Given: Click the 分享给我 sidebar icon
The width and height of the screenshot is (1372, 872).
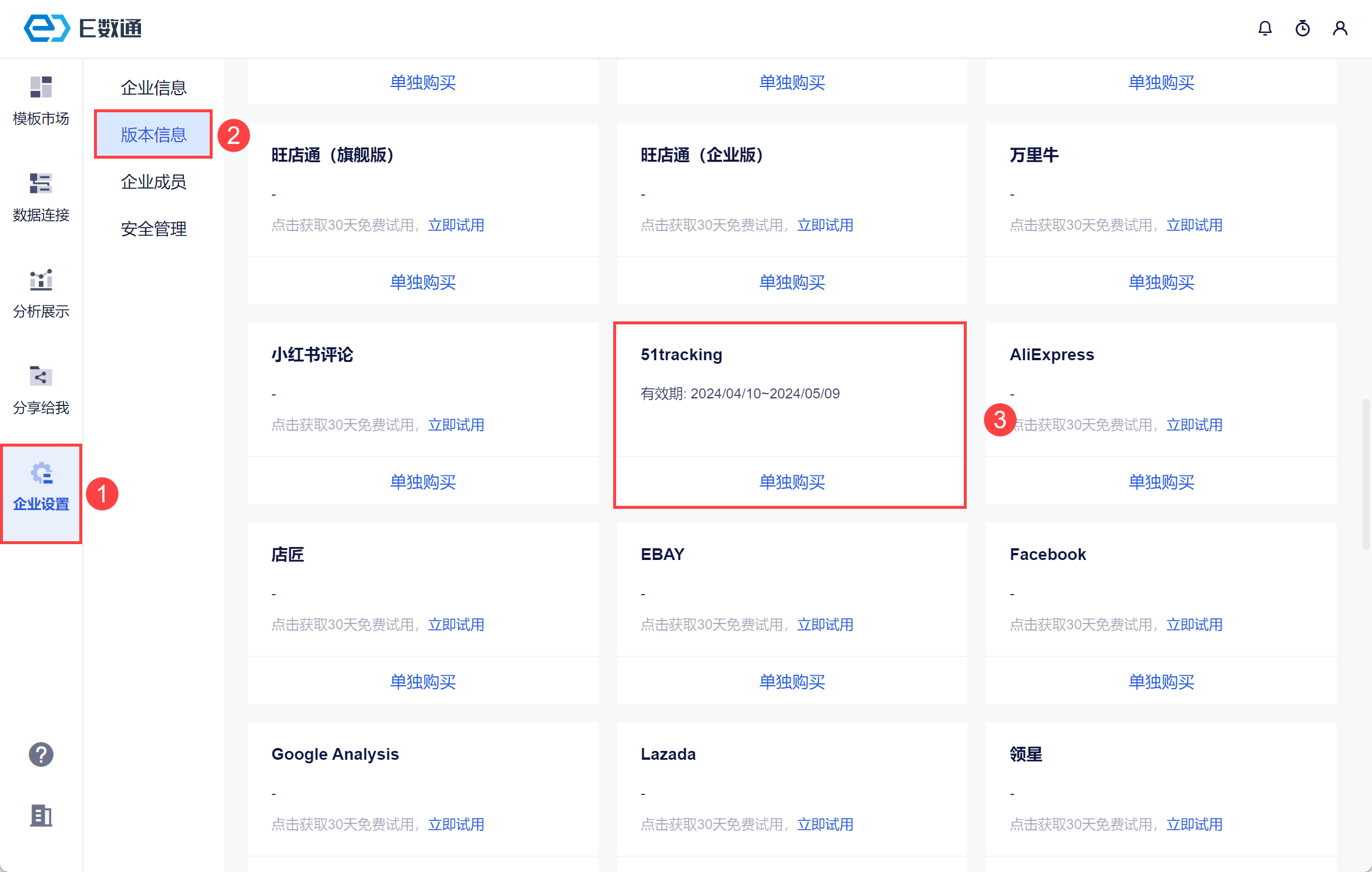Looking at the screenshot, I should pos(41,377).
